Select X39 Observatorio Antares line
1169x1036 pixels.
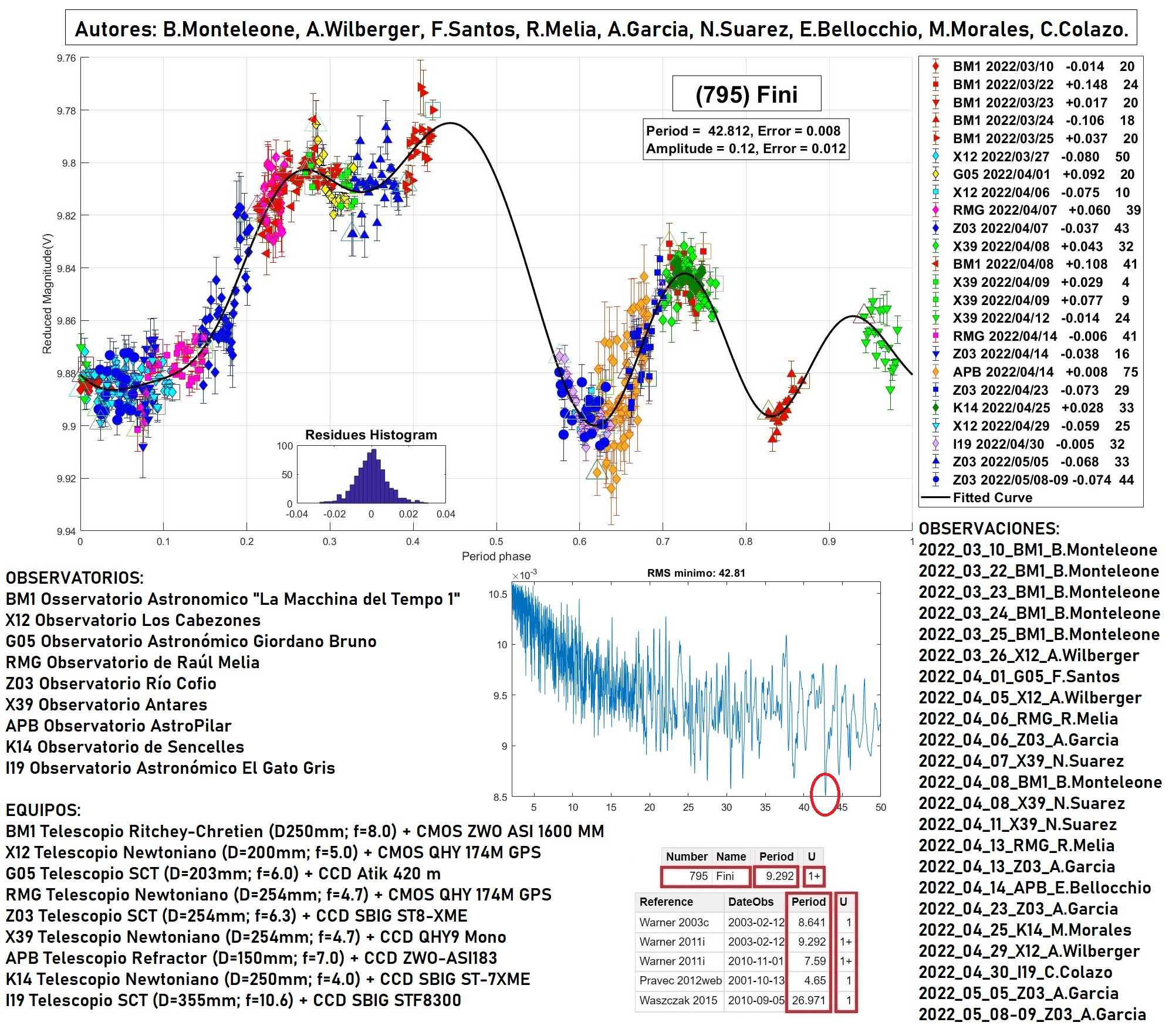[x=106, y=705]
